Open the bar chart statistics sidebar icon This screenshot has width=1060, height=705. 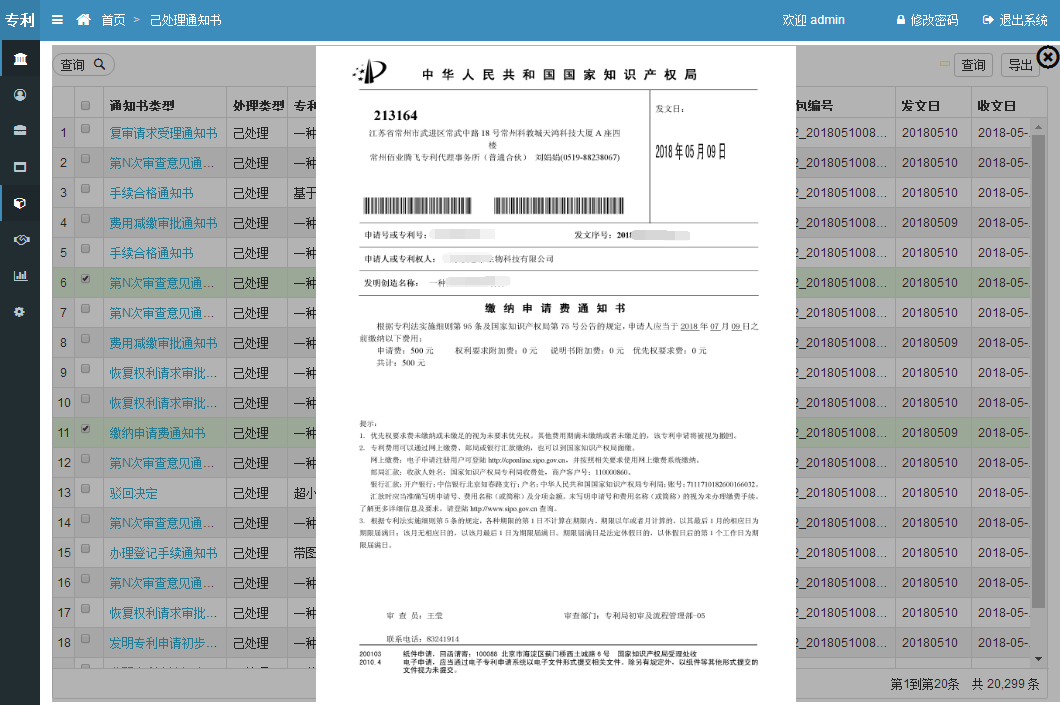click(x=20, y=275)
